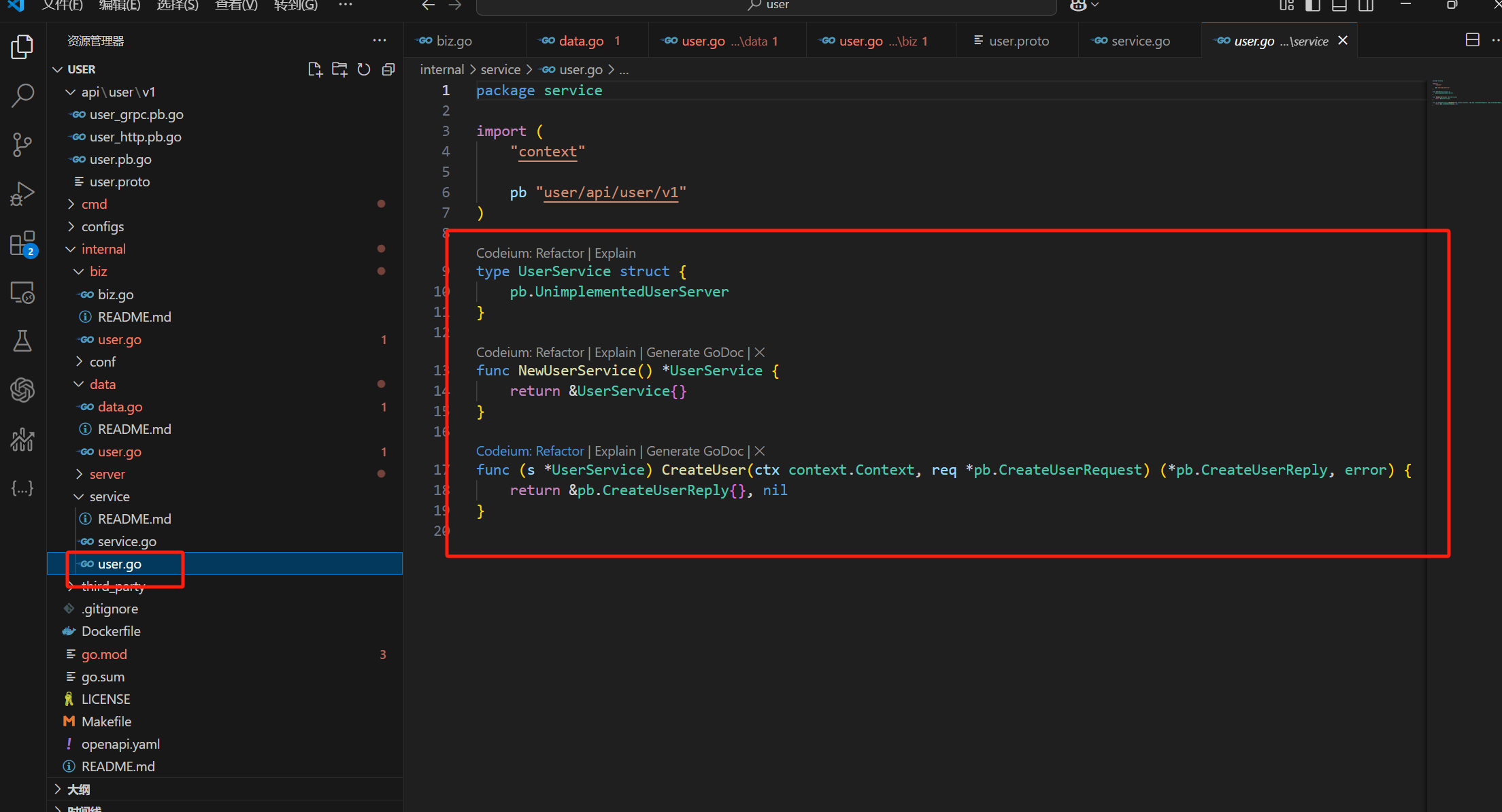This screenshot has width=1502, height=812.
Task: Click the New Folder icon in explorer
Action: pyautogui.click(x=339, y=69)
